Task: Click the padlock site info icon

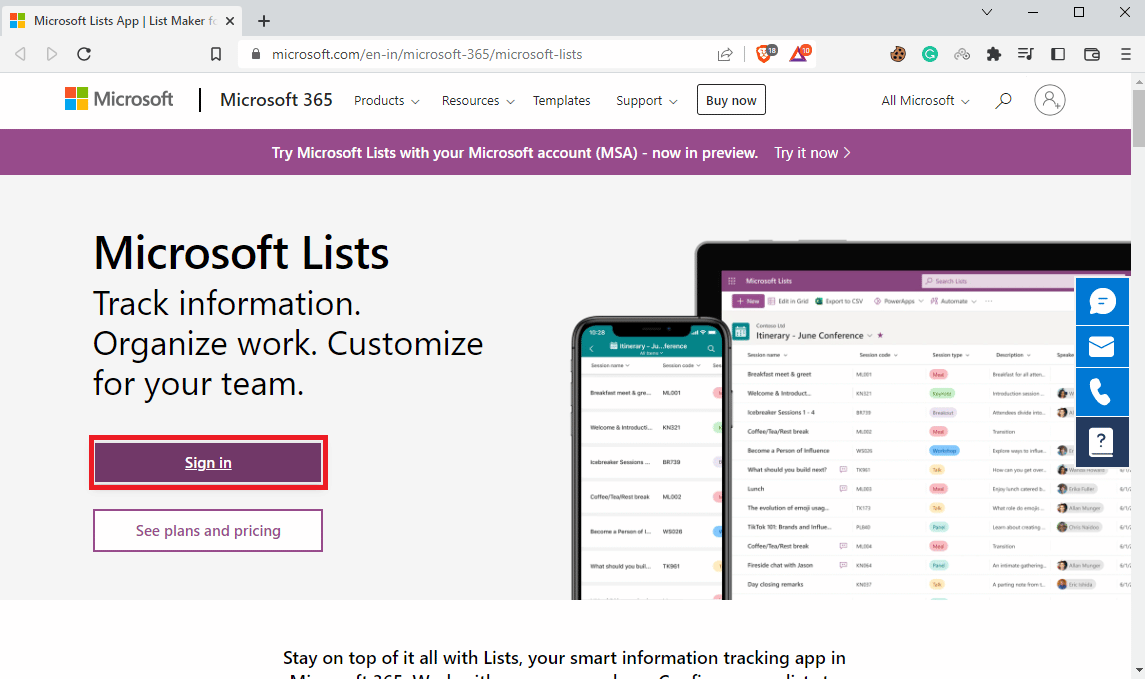Action: pos(255,54)
